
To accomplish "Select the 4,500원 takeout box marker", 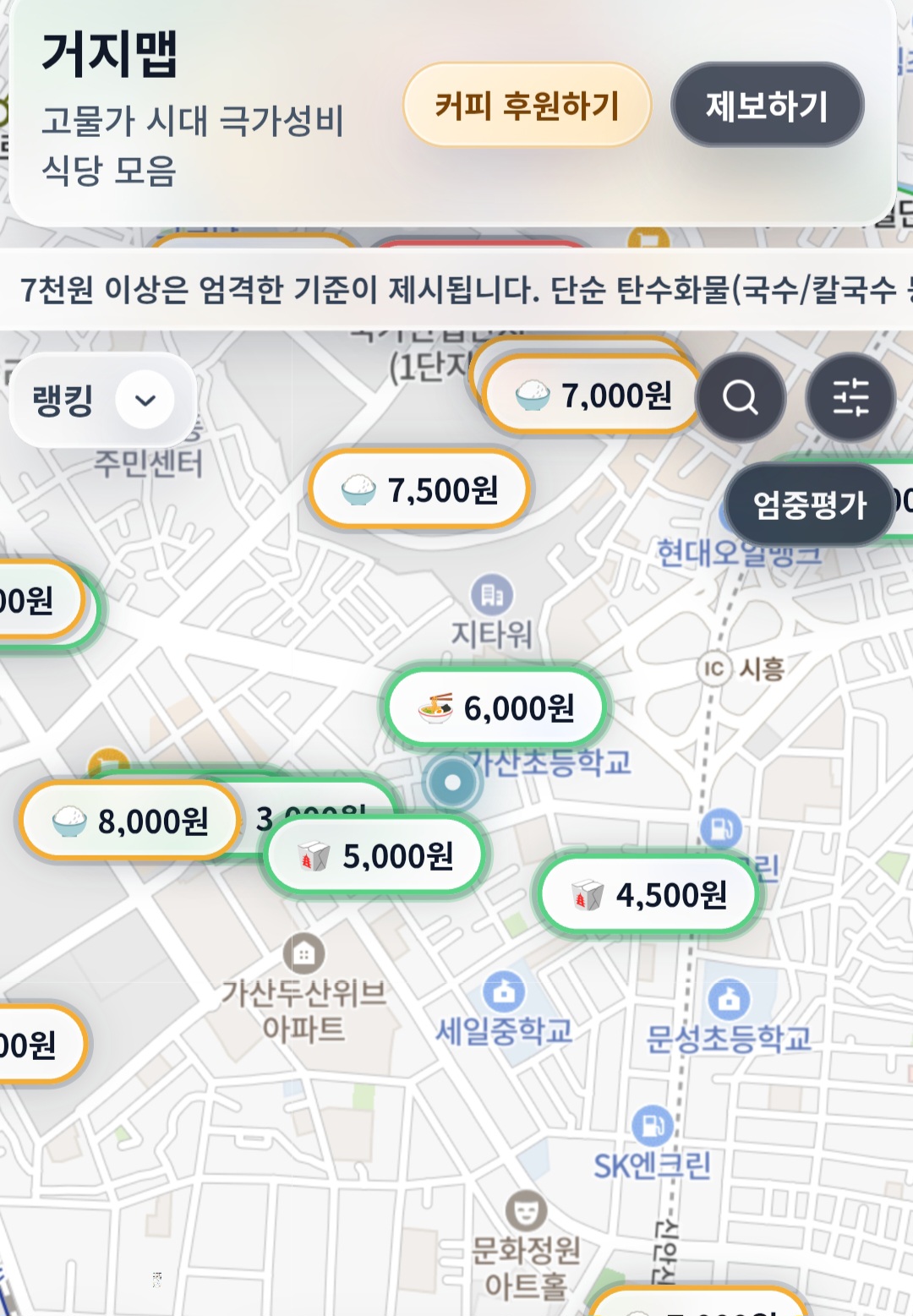I will point(648,895).
